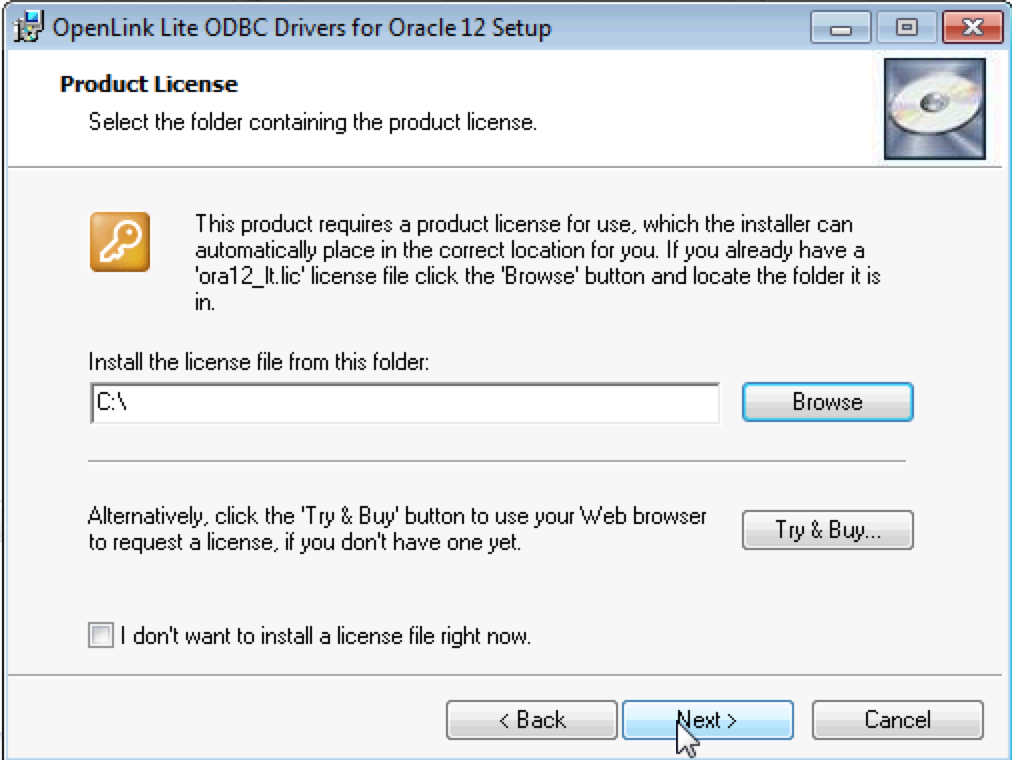This screenshot has height=760, width=1012.
Task: Minimize the Setup window
Action: tap(841, 28)
